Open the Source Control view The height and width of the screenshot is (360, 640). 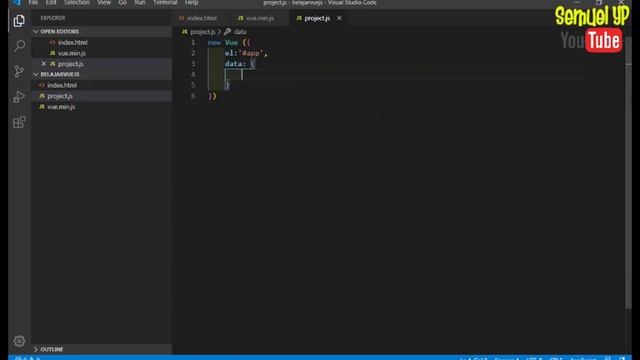[19, 71]
